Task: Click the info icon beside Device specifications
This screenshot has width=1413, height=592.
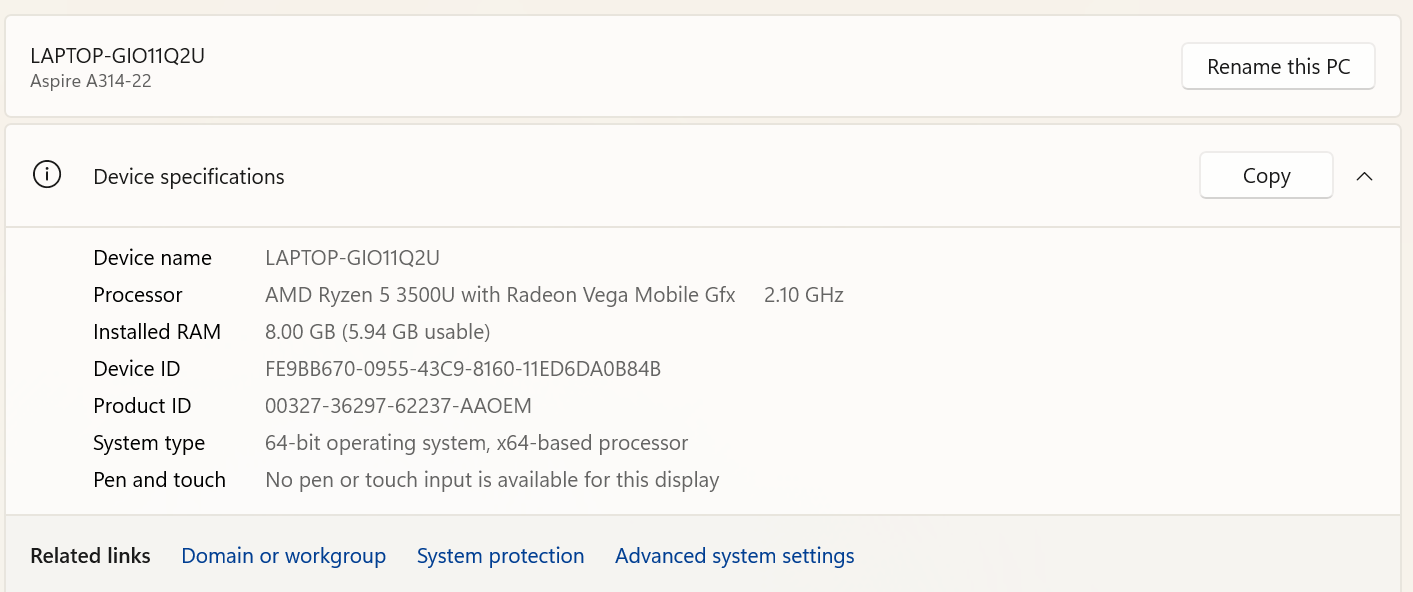Action: (47, 175)
